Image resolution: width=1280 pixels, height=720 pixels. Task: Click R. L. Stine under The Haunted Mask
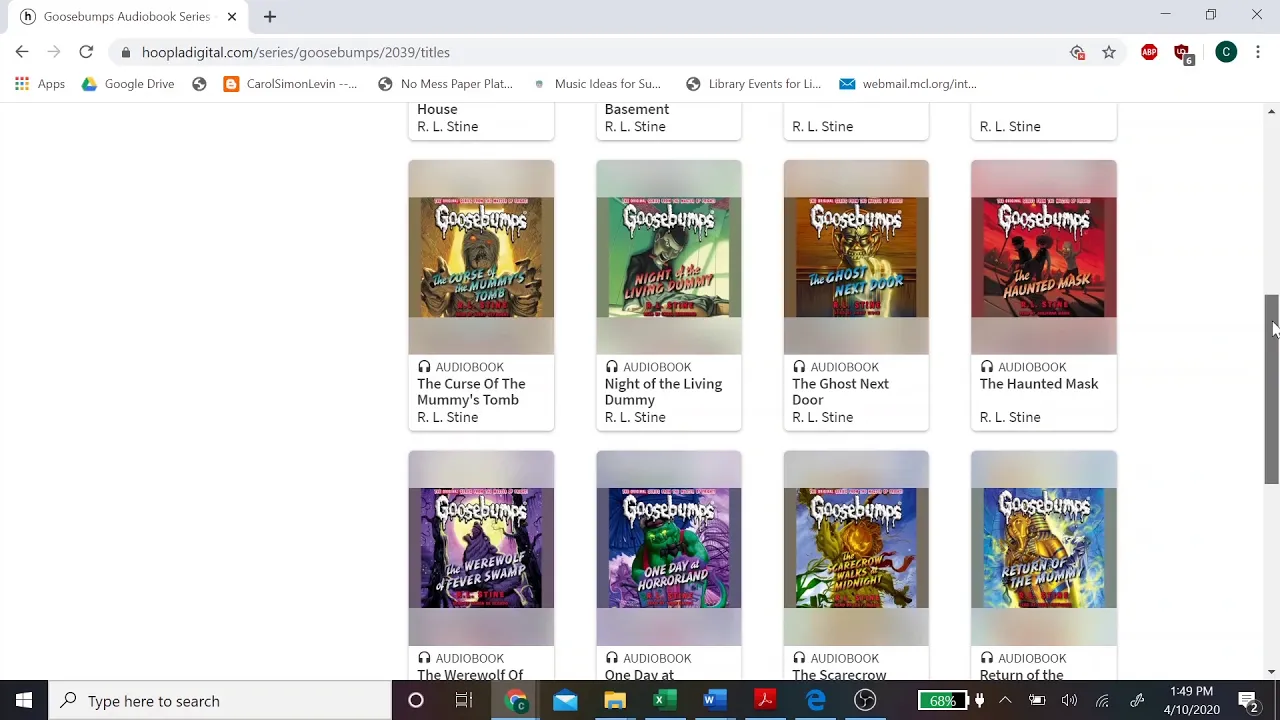1010,417
